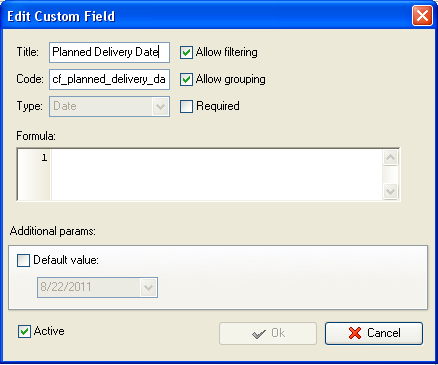Select the Date type combo box text
This screenshot has height=365, width=438.
click(x=65, y=106)
